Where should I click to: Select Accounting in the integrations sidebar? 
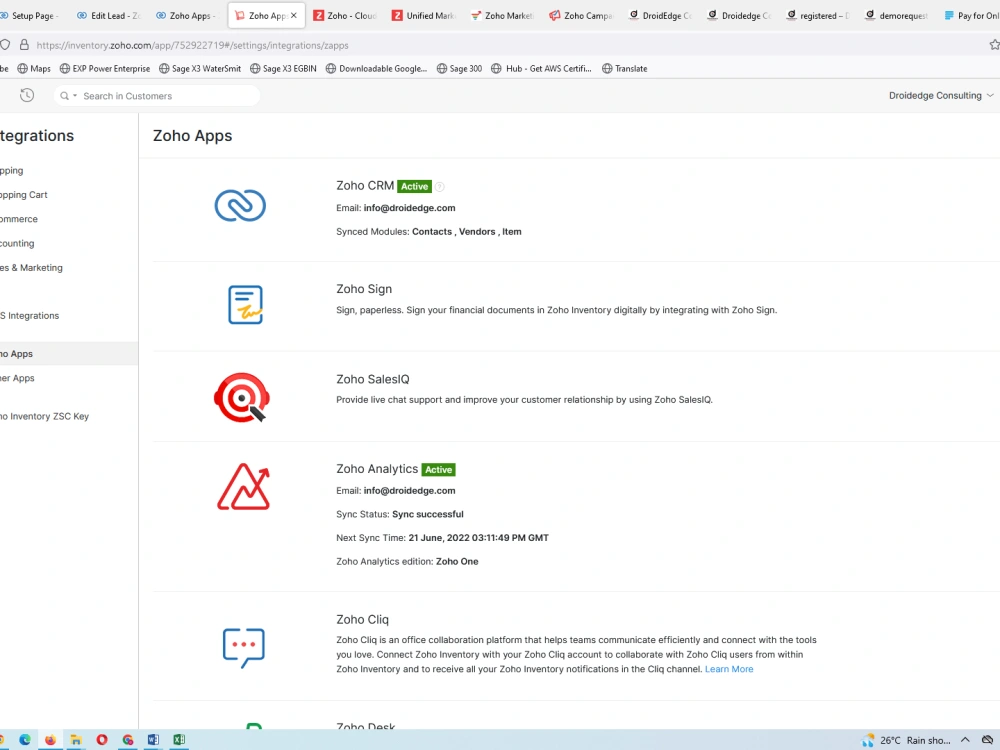point(17,243)
